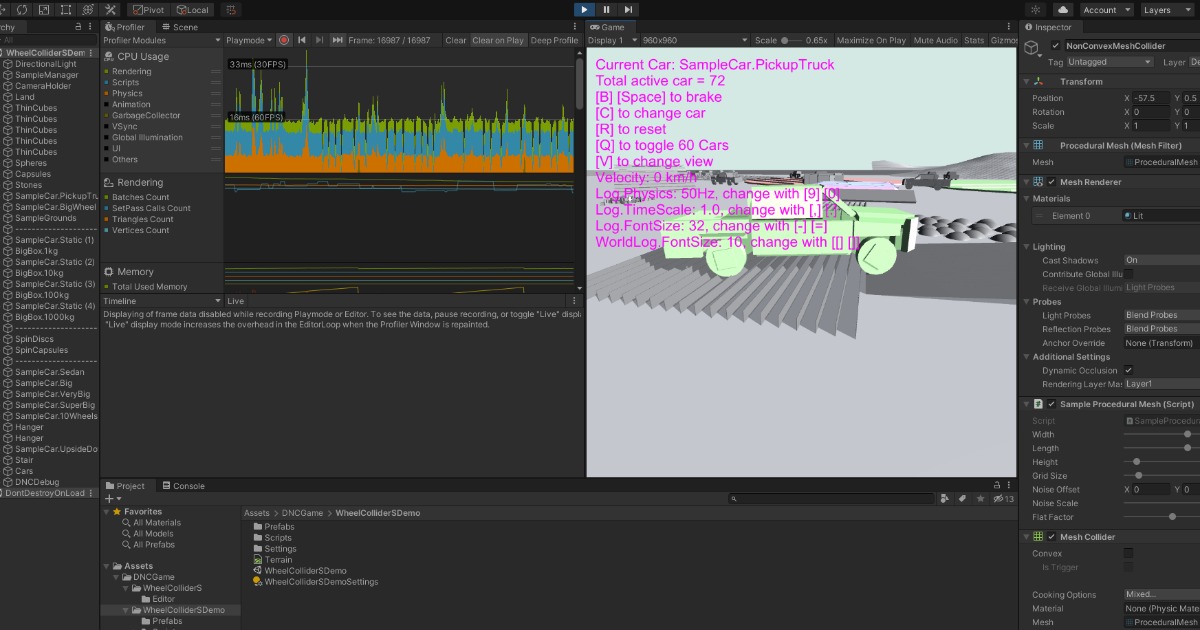The image size is (1200, 630).
Task: Switch to the Console tab
Action: (184, 486)
